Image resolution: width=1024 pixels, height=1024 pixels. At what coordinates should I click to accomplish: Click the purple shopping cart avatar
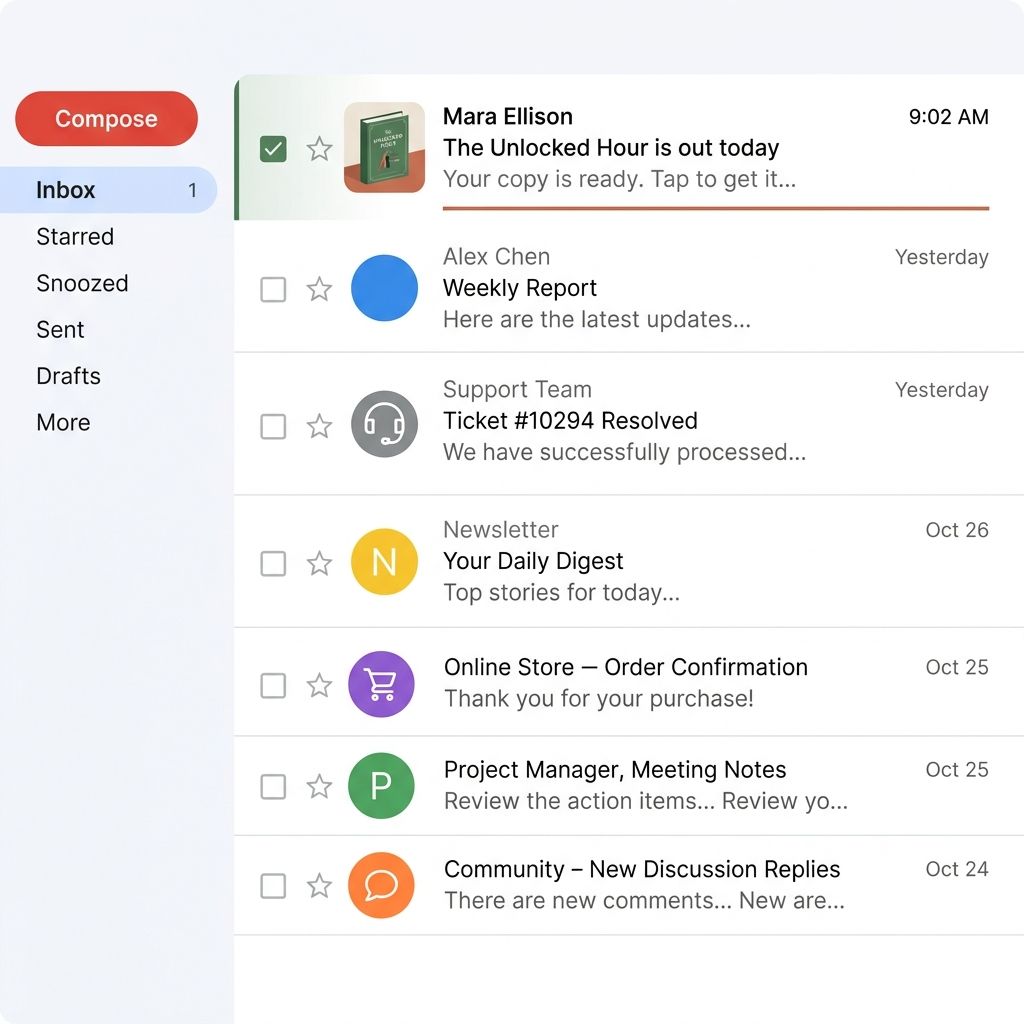point(381,684)
